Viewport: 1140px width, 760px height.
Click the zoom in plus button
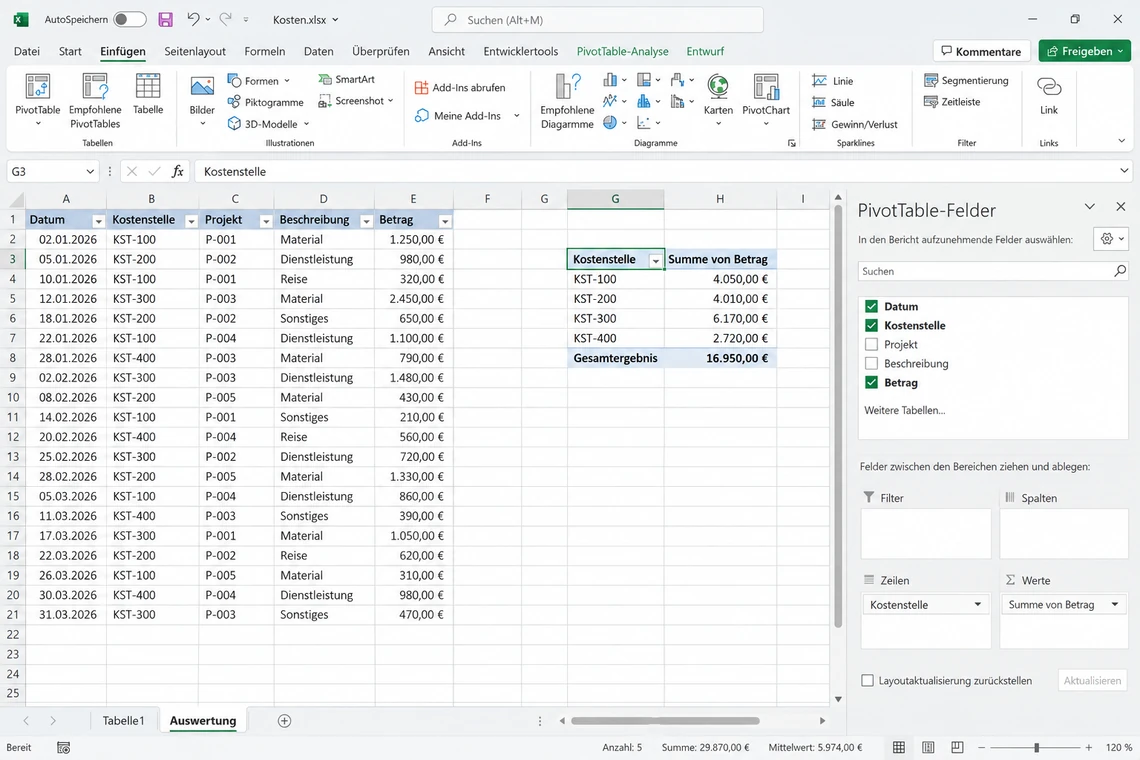coord(1088,748)
